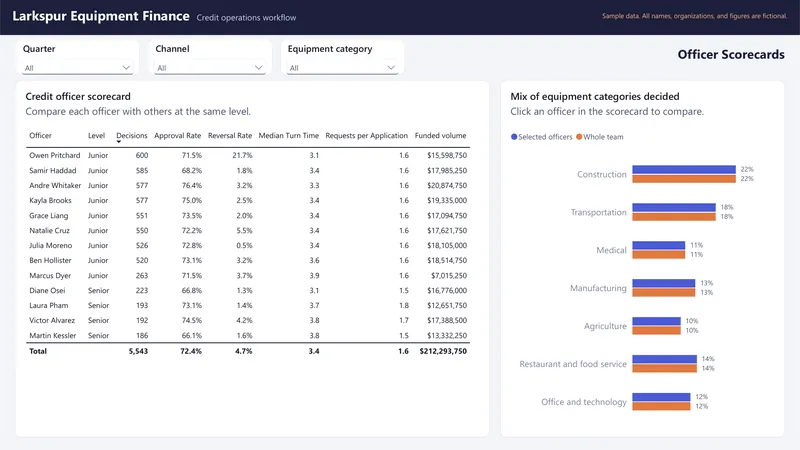Sort by the Level column header
Viewport: 800px width, 450px height.
click(96, 135)
